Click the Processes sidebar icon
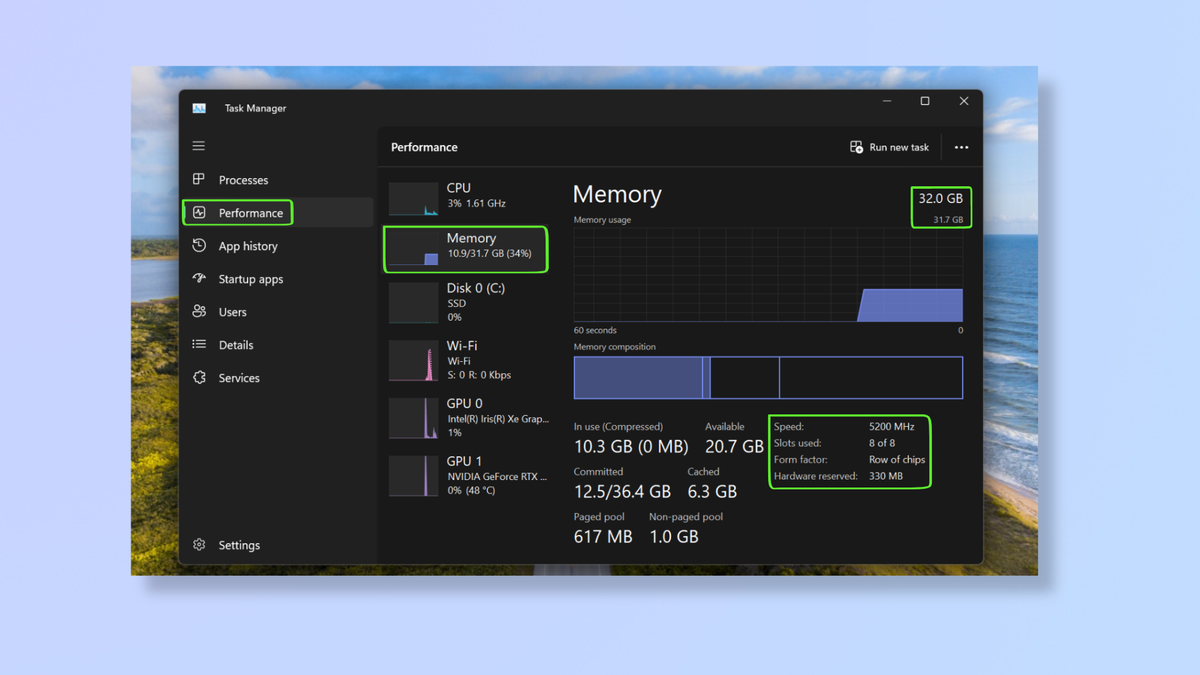 (x=199, y=179)
